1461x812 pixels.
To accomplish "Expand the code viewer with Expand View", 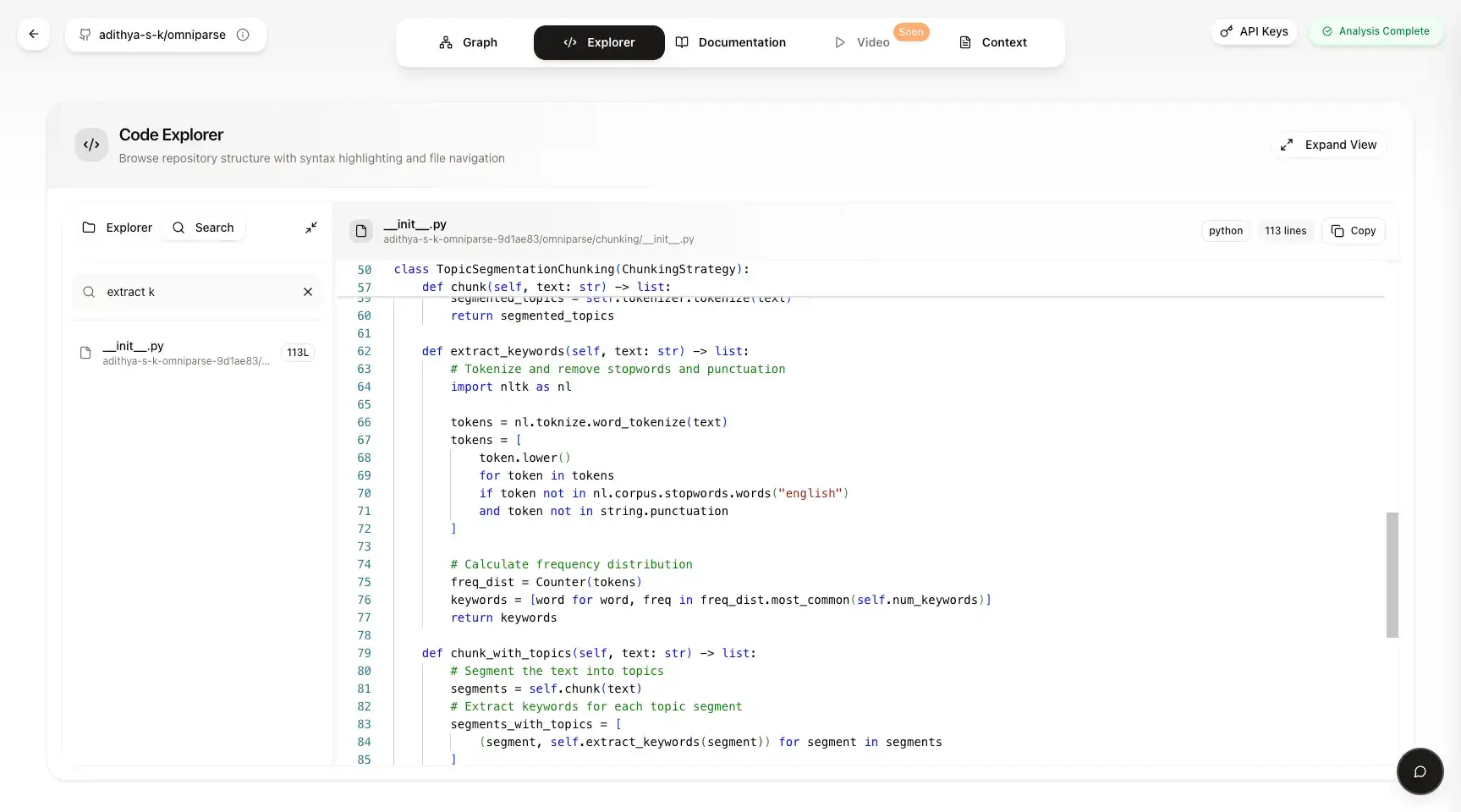I will tap(1329, 145).
